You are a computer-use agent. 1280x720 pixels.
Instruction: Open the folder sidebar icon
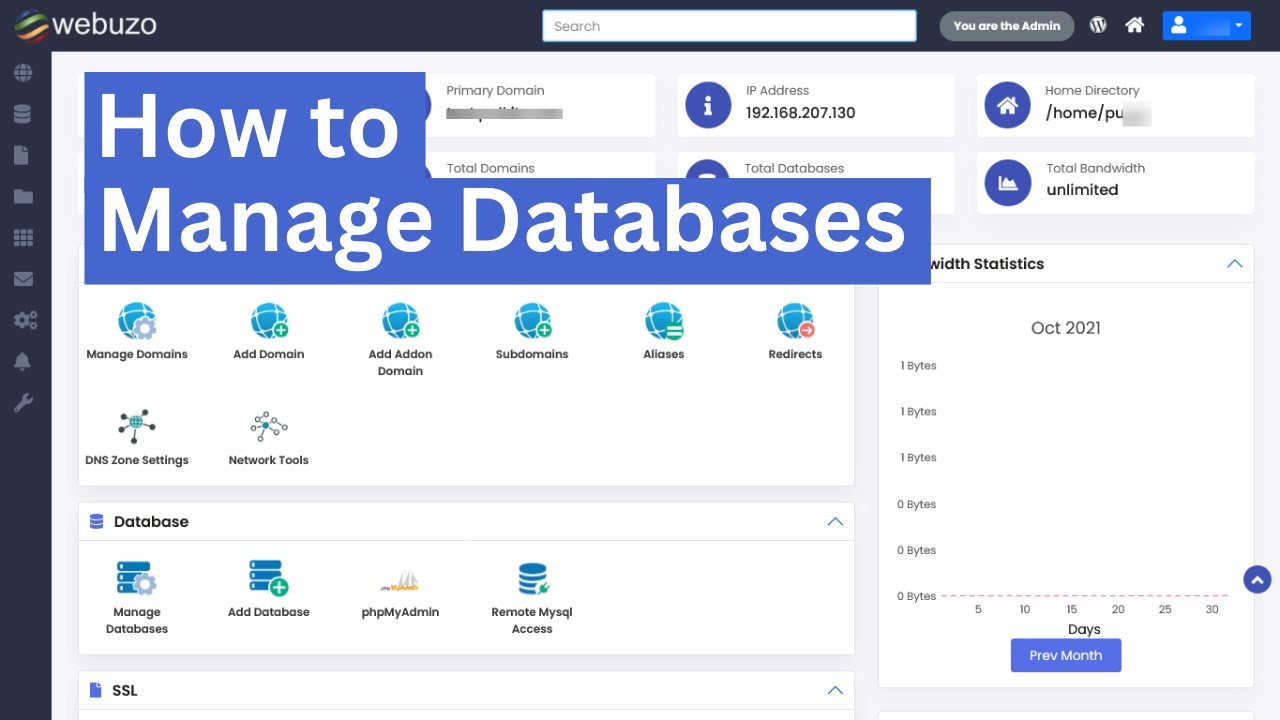pos(23,196)
